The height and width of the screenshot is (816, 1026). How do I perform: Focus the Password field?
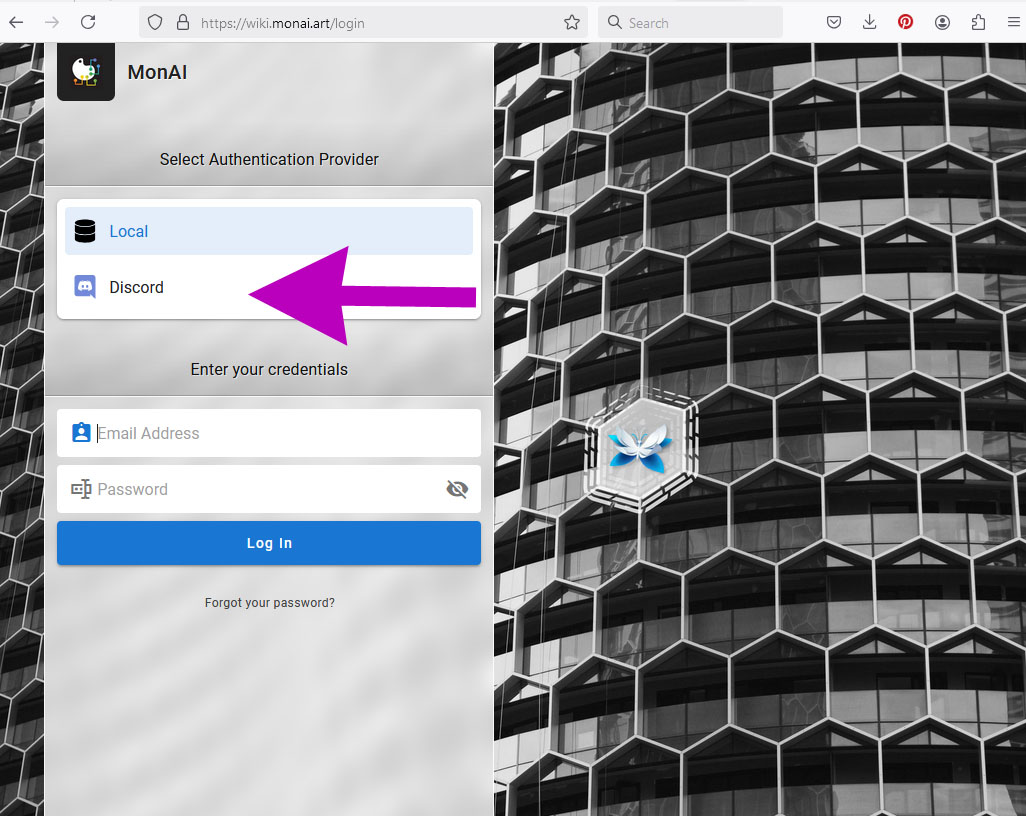tap(269, 489)
